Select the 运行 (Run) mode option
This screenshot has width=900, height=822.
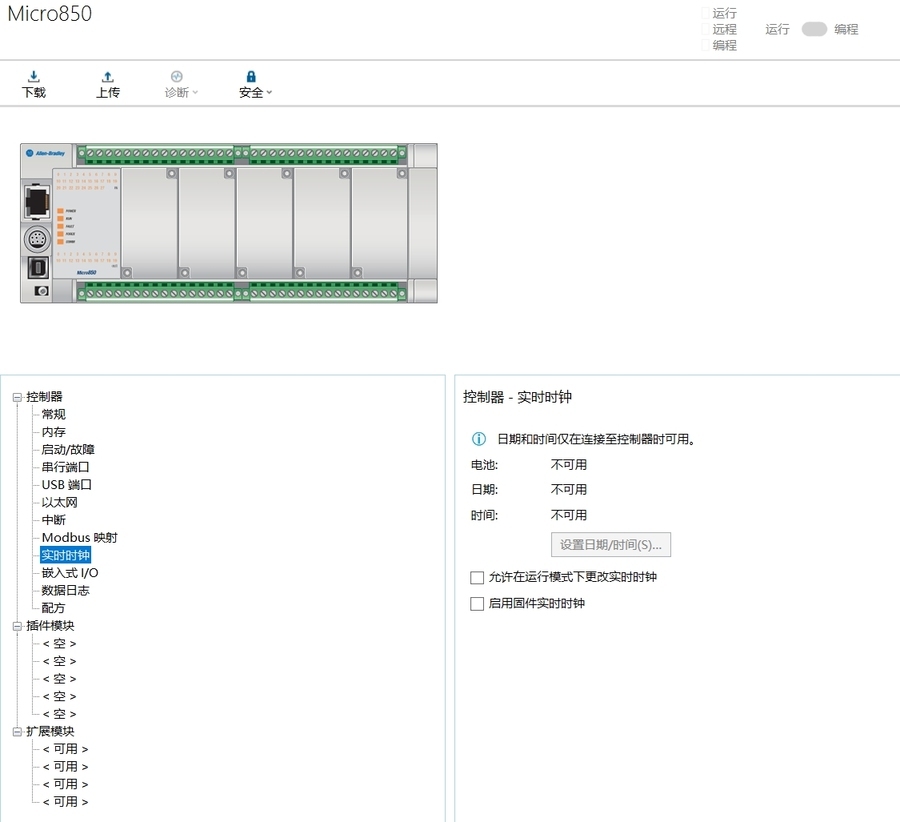point(719,13)
